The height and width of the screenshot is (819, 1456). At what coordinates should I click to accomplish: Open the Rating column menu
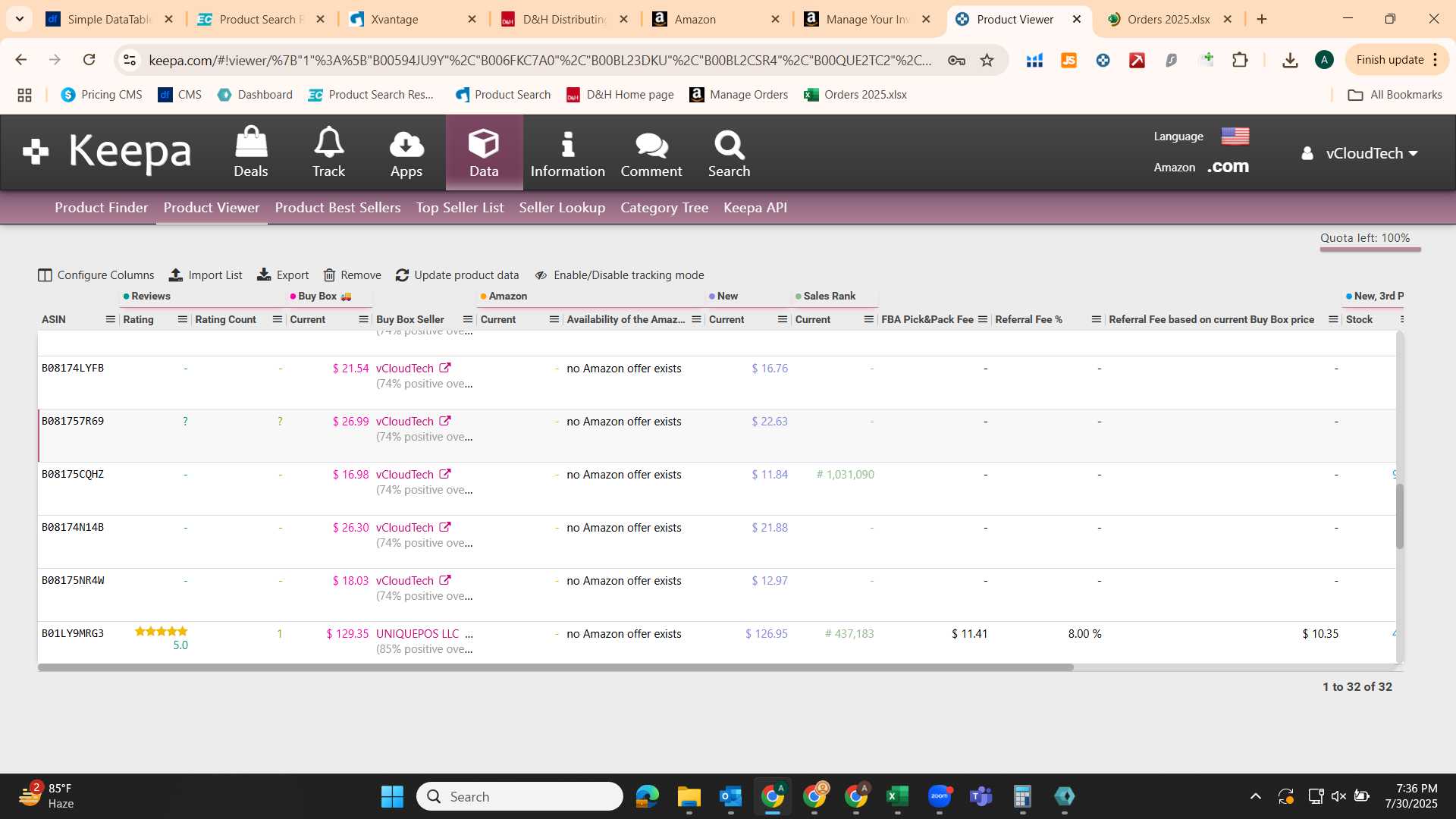click(183, 319)
